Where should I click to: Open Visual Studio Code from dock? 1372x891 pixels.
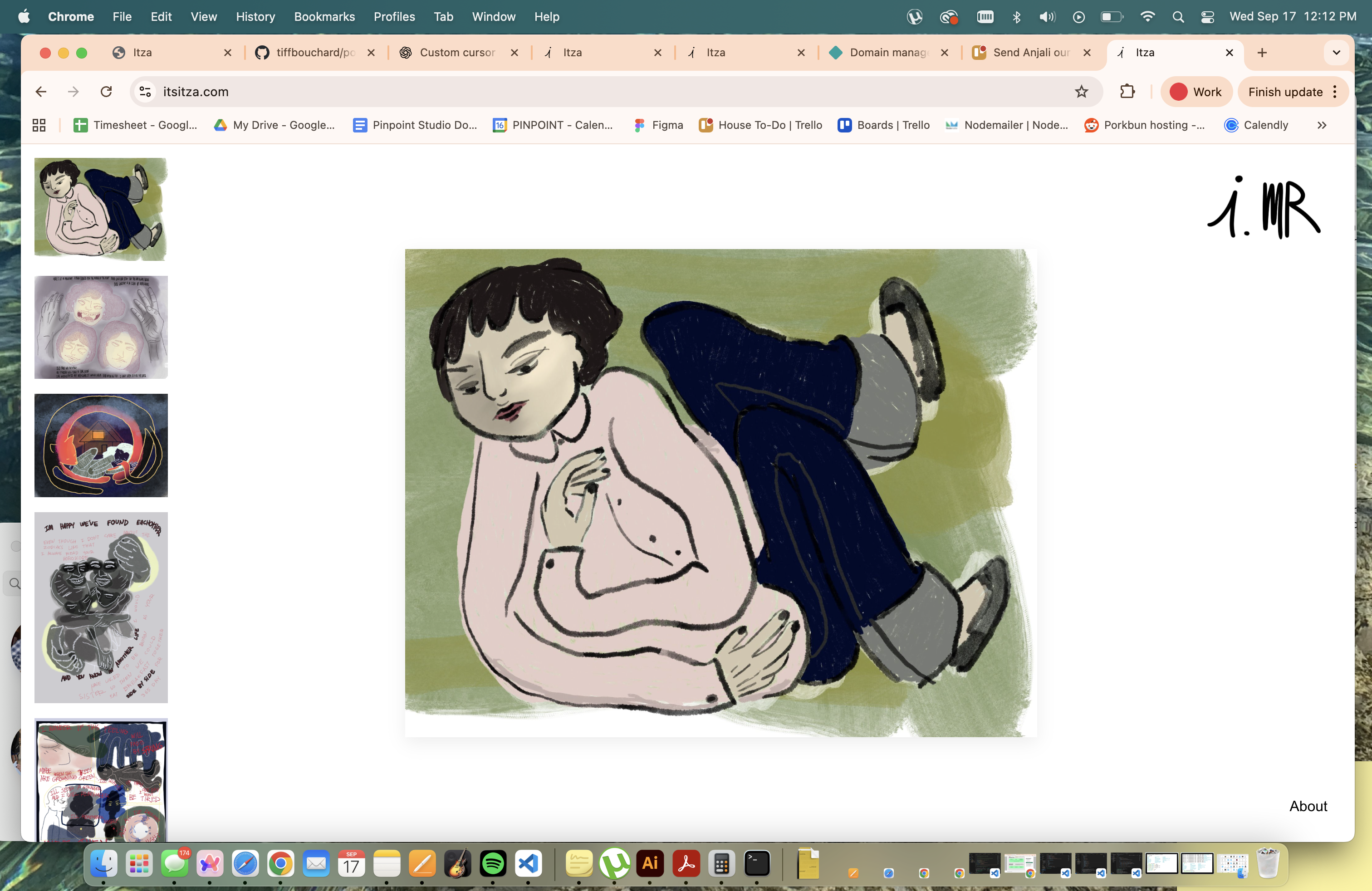[528, 863]
